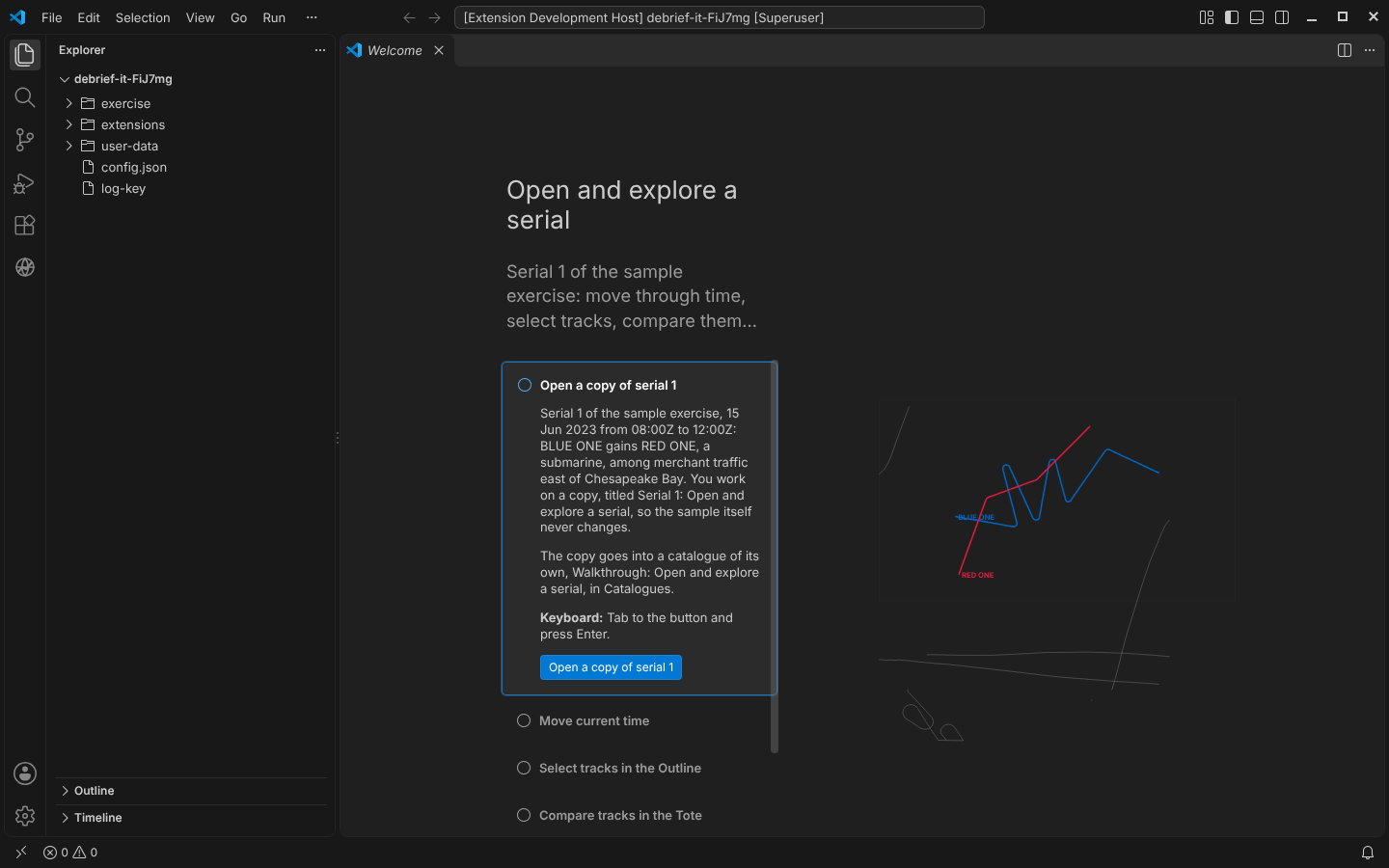The width and height of the screenshot is (1389, 868).
Task: Show errors and warnings in status bar
Action: (x=70, y=853)
